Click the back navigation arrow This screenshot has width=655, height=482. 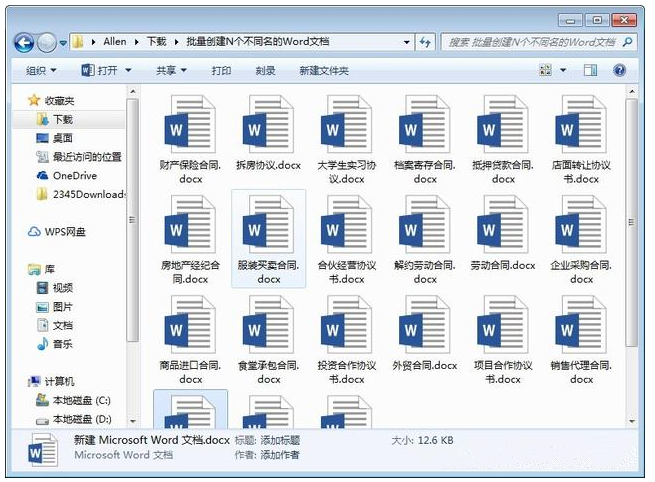[26, 42]
